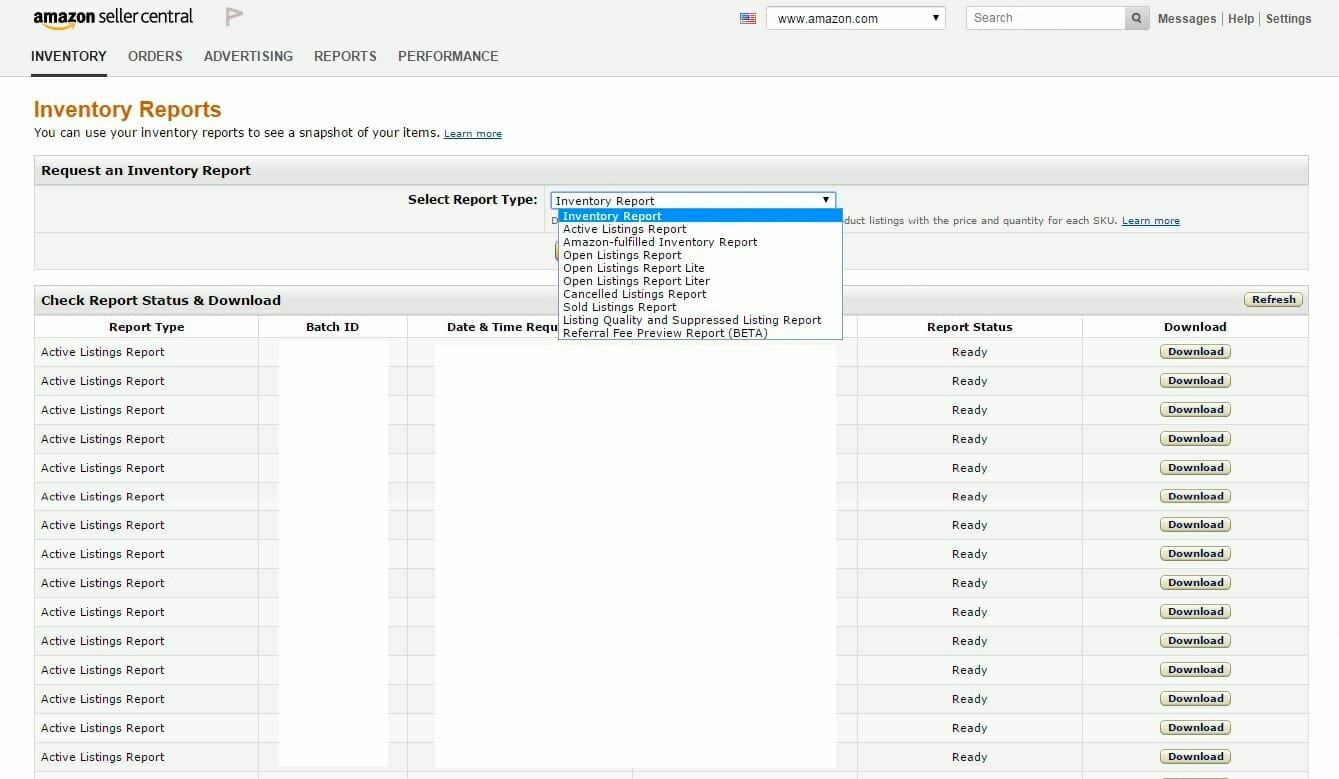This screenshot has width=1339, height=779.
Task: Open the Learn more link about inventory reports
Action: tap(472, 132)
